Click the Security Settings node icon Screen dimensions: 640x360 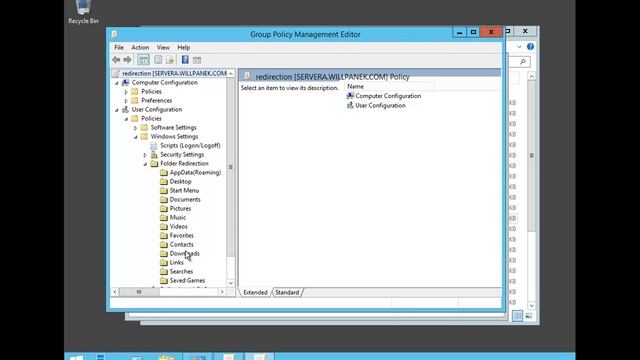point(154,155)
